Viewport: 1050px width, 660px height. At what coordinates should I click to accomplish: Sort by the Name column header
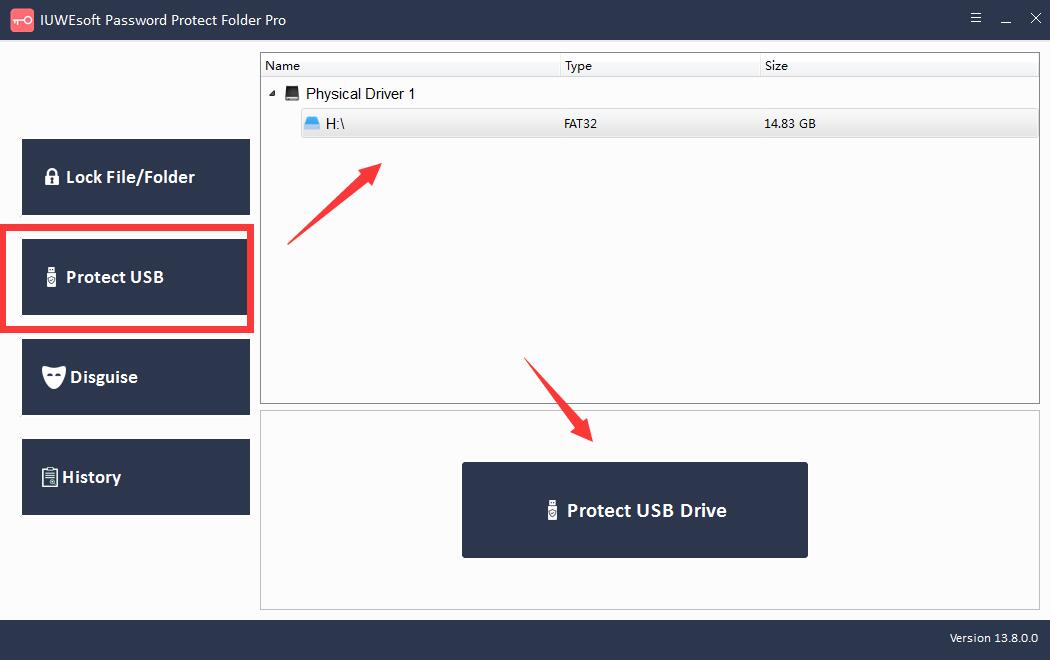click(x=410, y=66)
